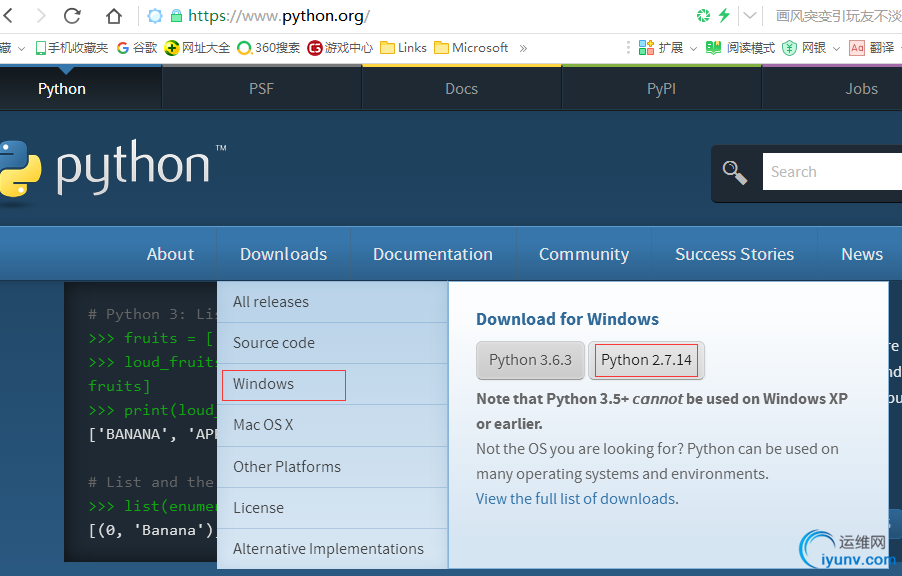Open the About menu
Viewport: 902px width, 576px height.
point(170,254)
